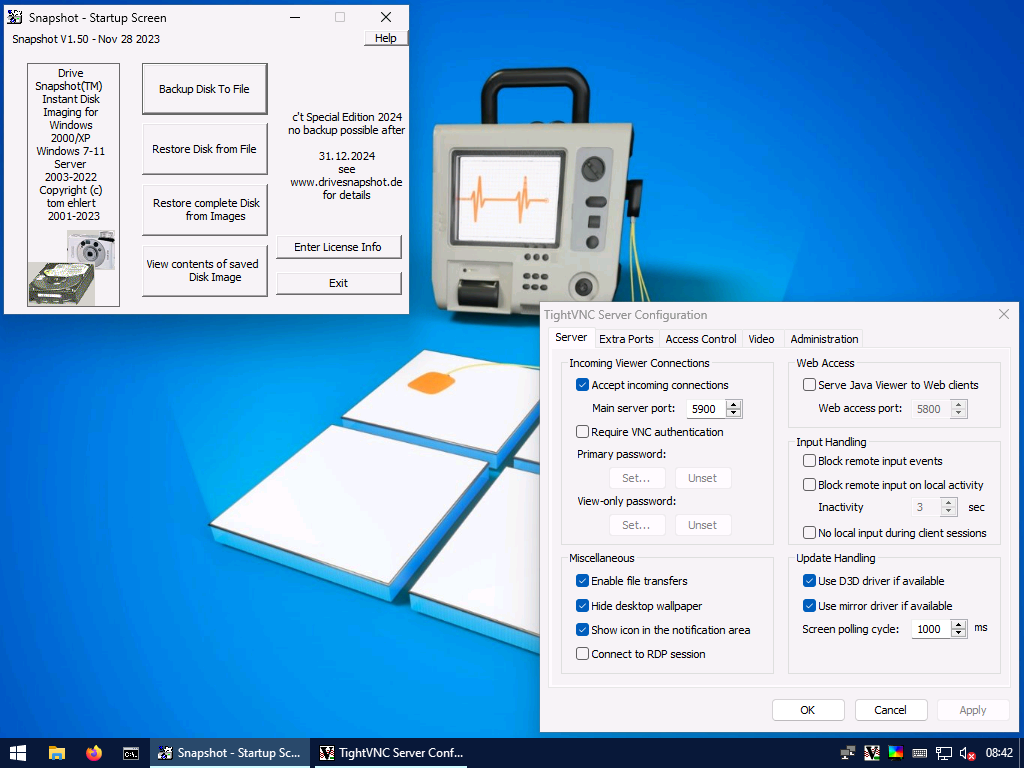
Task: Open Command Prompt from the taskbar
Action: pyautogui.click(x=131, y=753)
